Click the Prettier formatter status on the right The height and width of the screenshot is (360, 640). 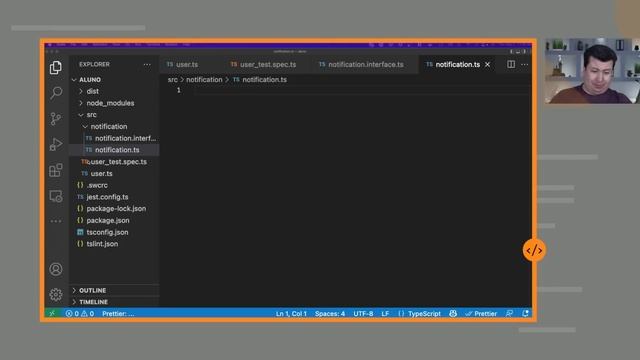click(x=481, y=313)
